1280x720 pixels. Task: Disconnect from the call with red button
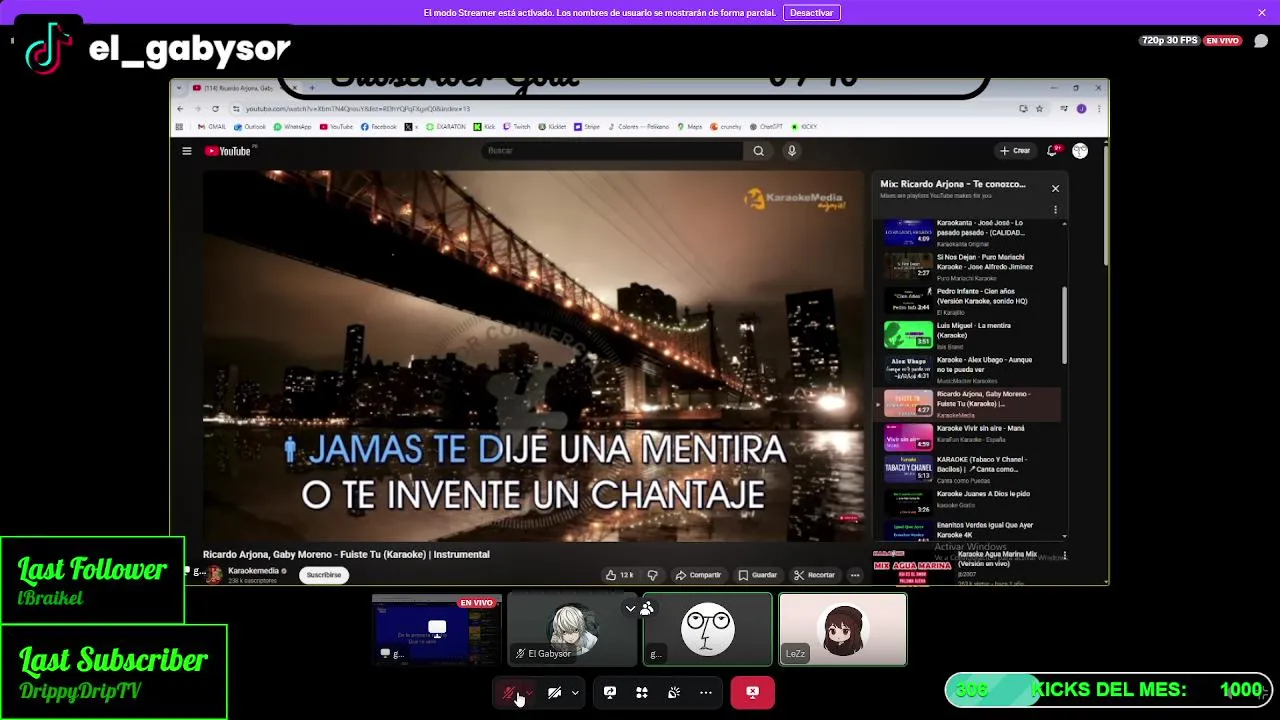752,692
